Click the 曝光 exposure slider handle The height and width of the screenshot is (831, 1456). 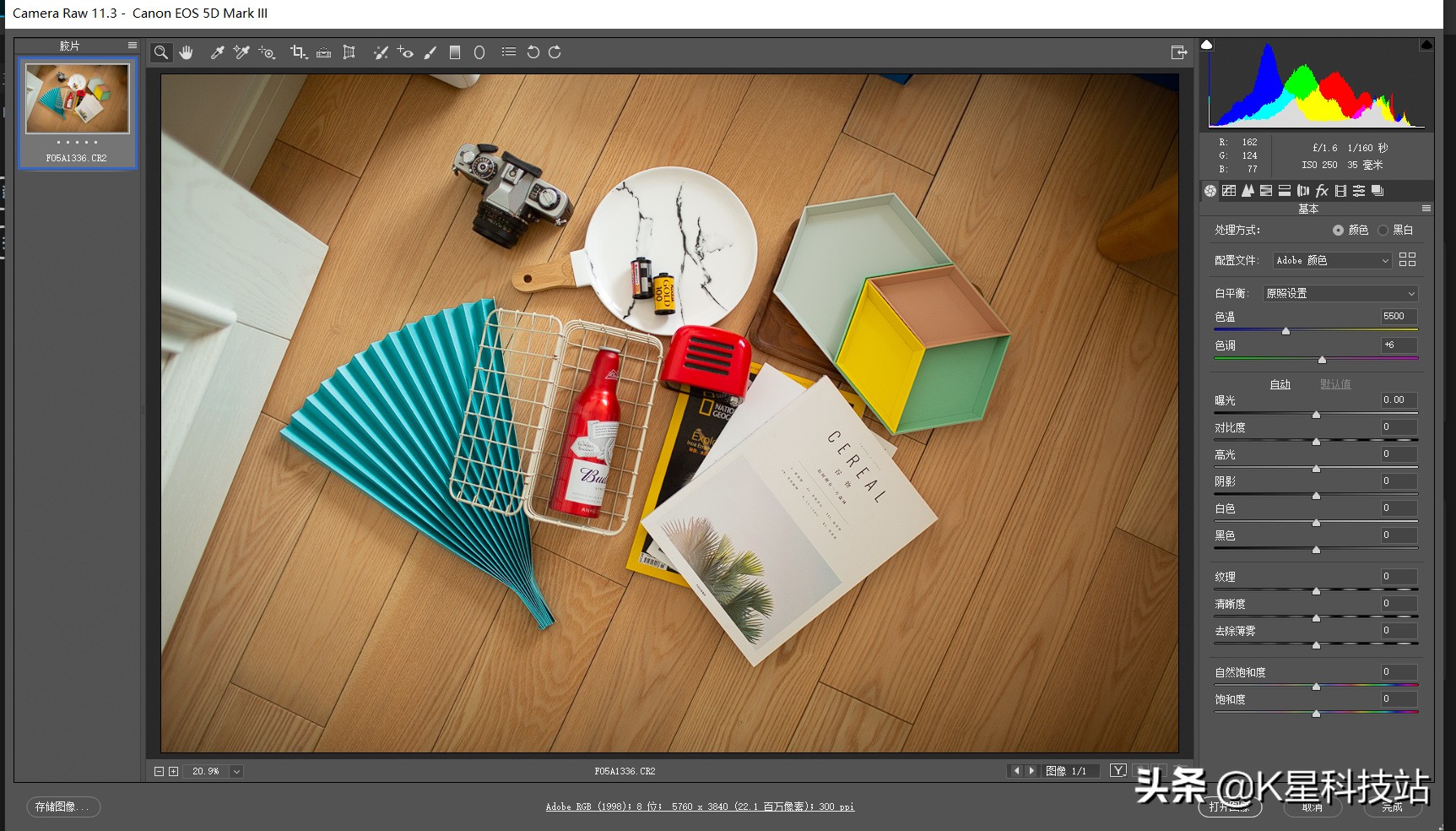(1316, 415)
